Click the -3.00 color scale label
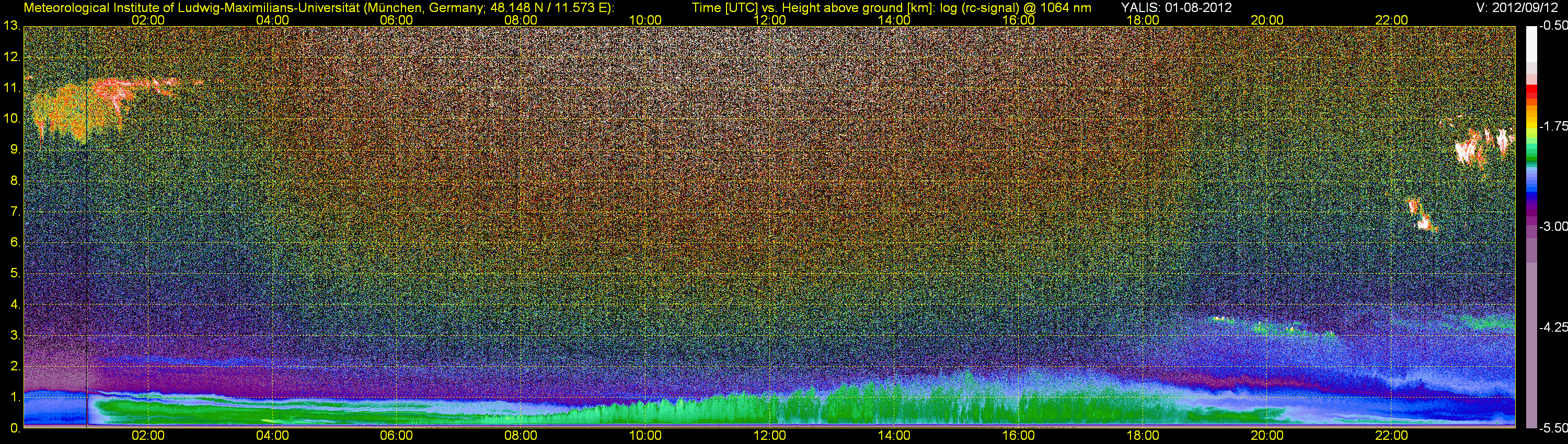Screen dimensions: 1568x444 (1553, 226)
